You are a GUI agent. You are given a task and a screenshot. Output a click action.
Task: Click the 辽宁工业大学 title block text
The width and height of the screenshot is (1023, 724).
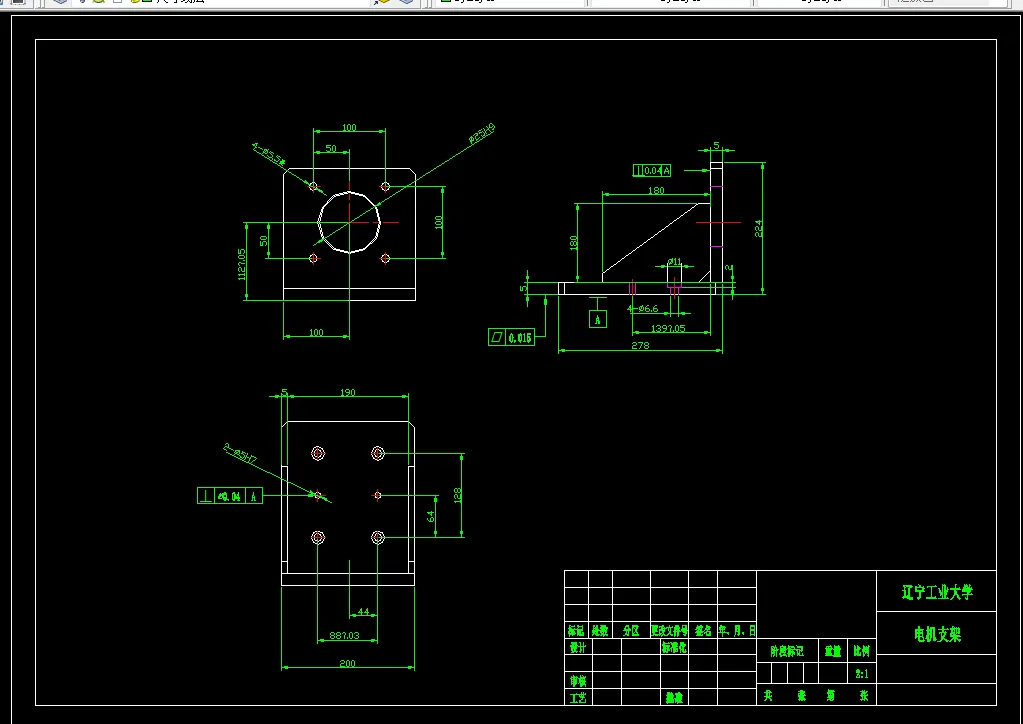pyautogui.click(x=937, y=592)
